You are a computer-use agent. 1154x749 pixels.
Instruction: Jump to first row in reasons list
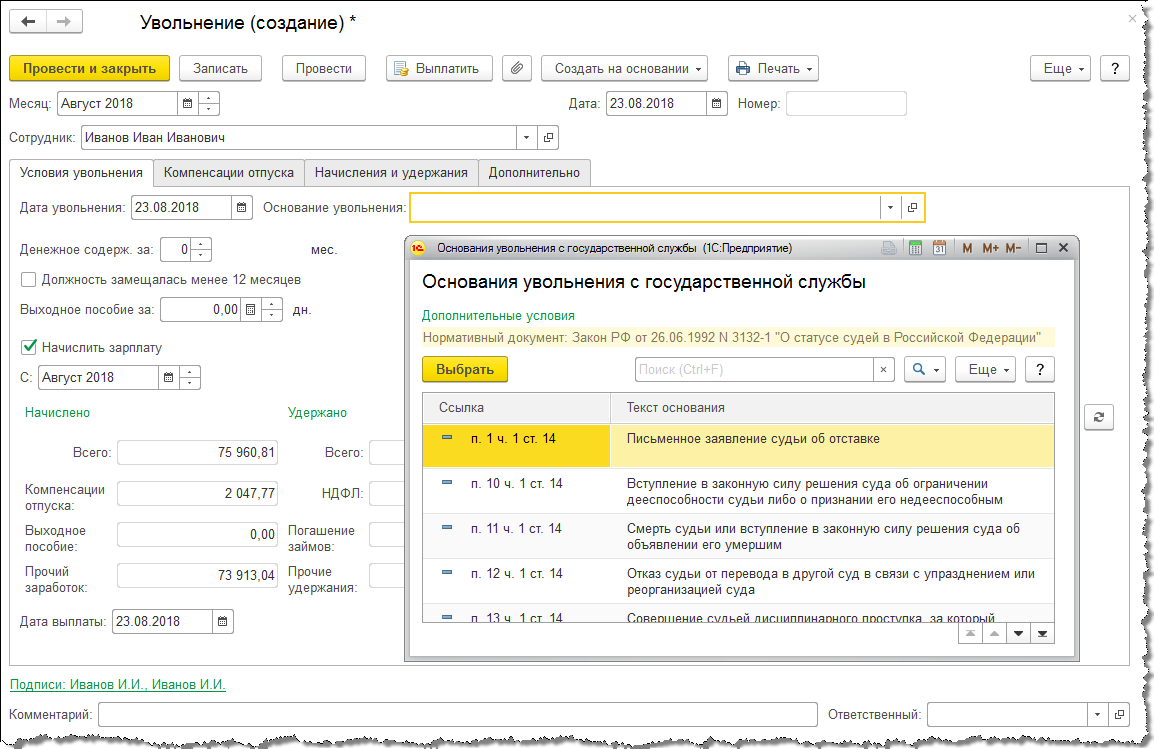[x=971, y=633]
